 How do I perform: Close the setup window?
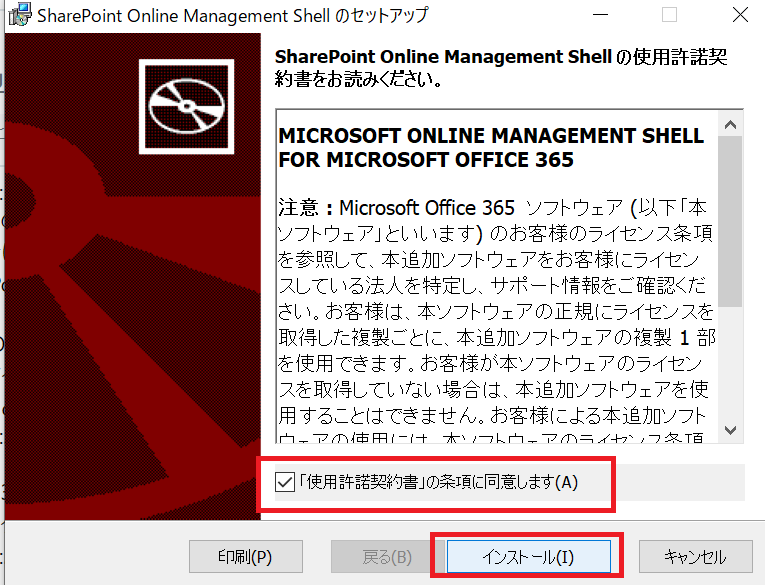tap(740, 15)
